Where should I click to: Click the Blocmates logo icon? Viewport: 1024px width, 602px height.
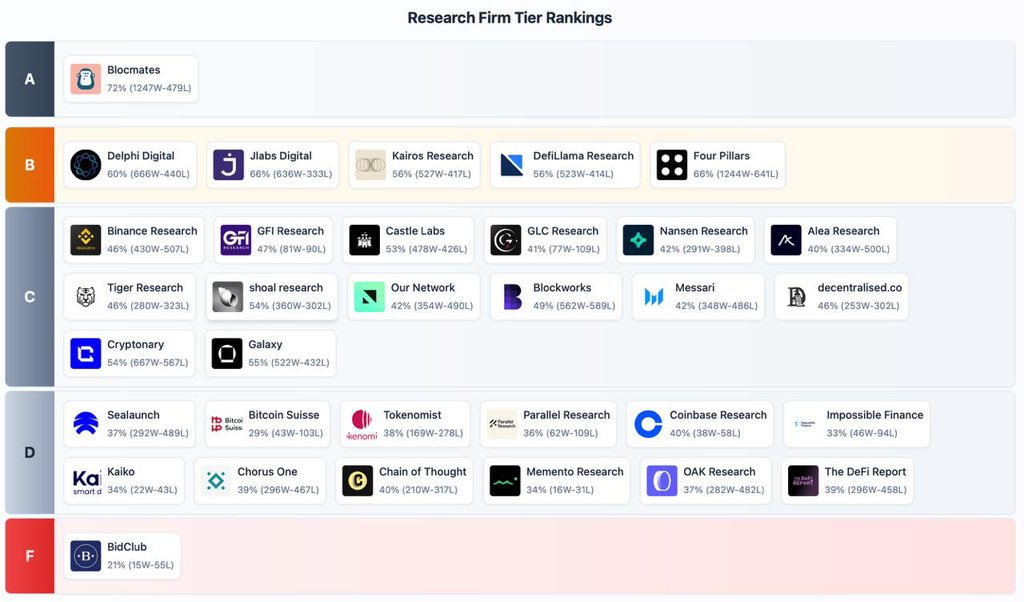[x=86, y=79]
